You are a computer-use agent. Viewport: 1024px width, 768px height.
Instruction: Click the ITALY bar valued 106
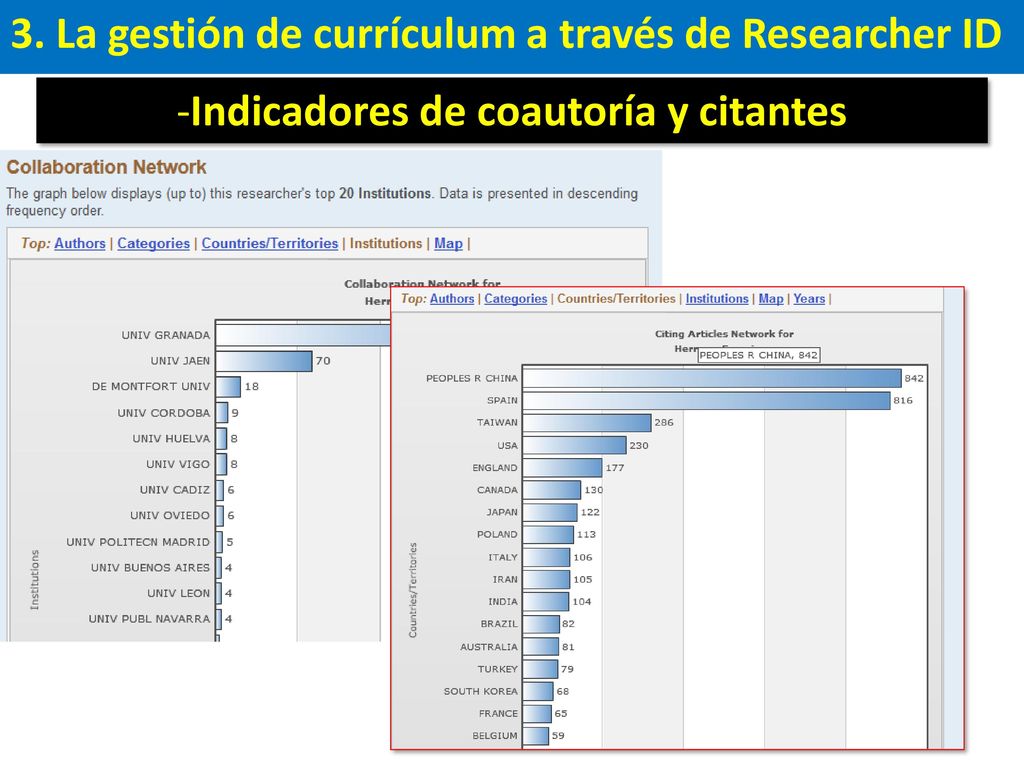tap(547, 557)
